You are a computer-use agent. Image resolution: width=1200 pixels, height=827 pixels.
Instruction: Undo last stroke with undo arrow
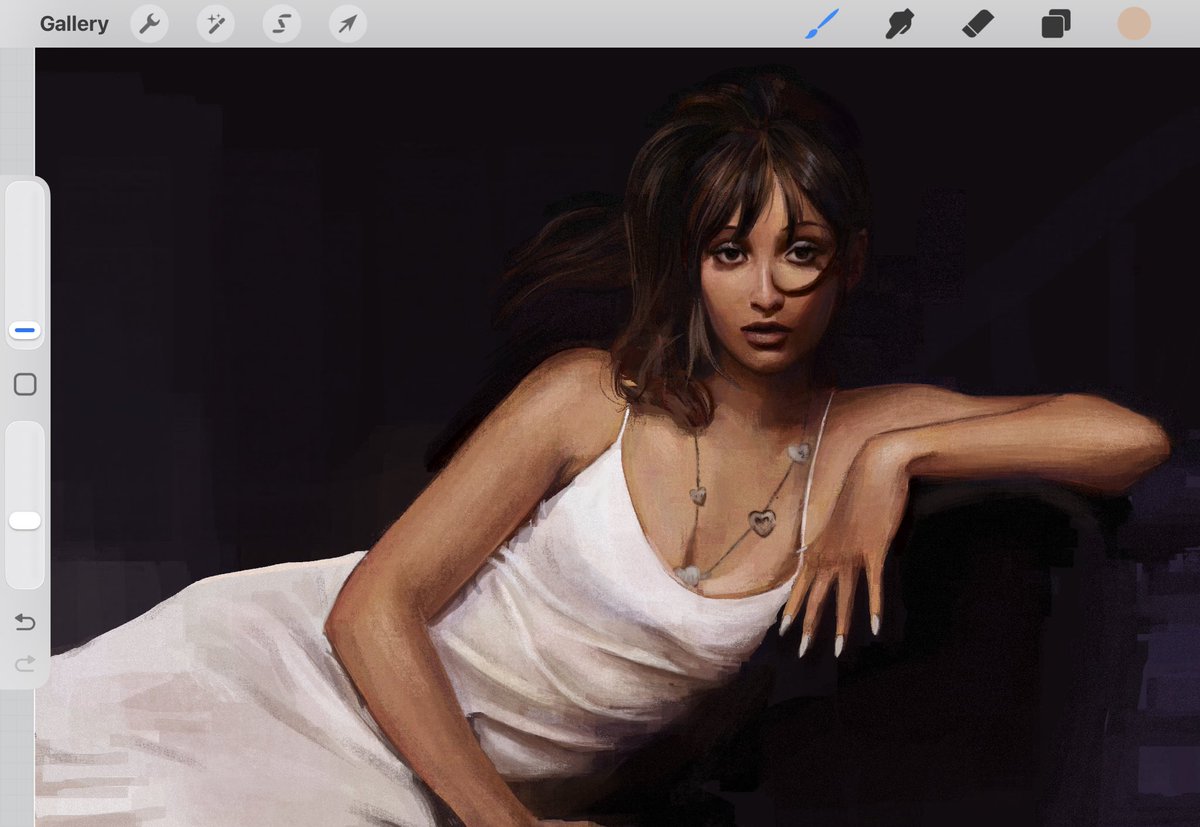tap(25, 622)
